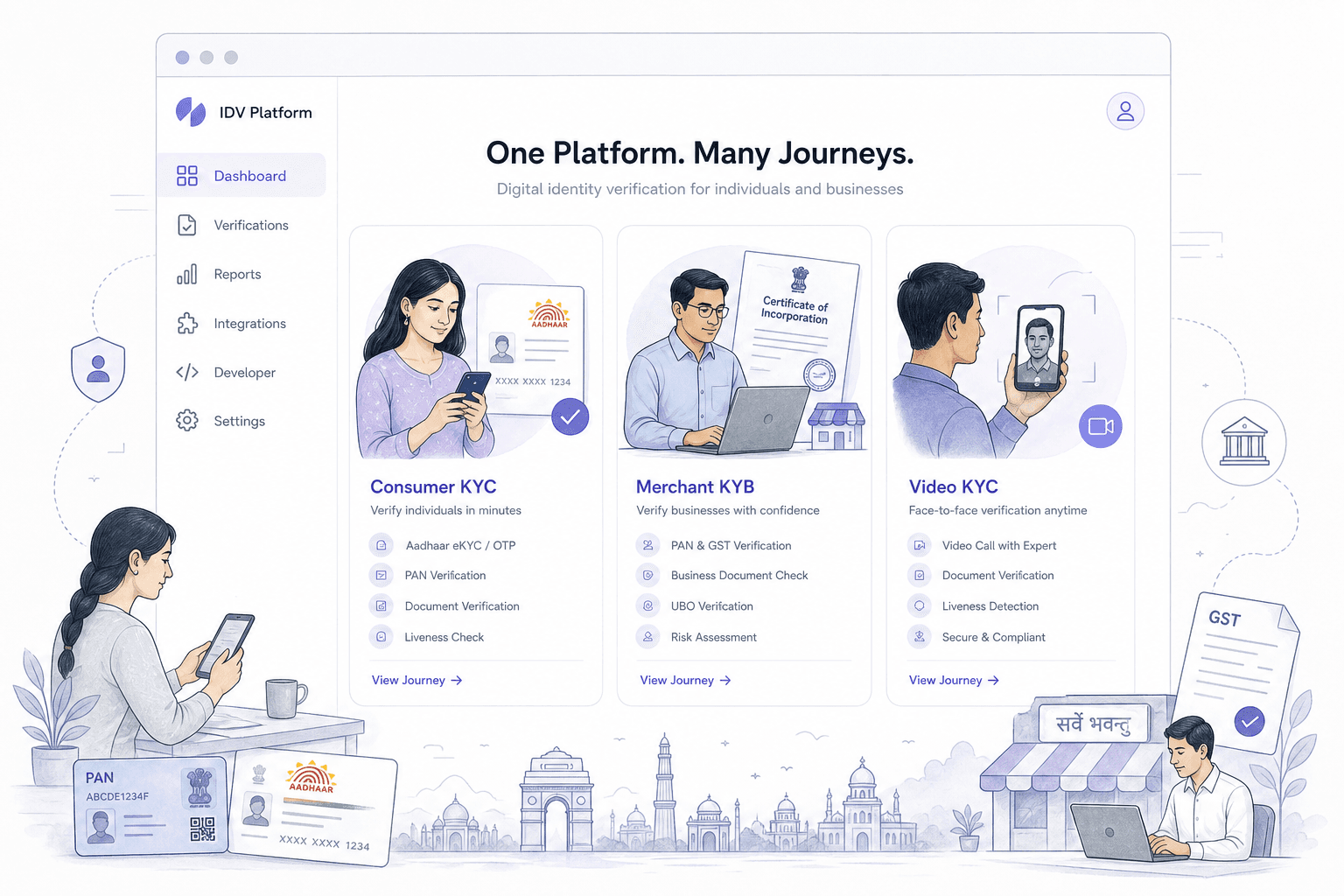Click the icon beside UBO Verification

[647, 605]
